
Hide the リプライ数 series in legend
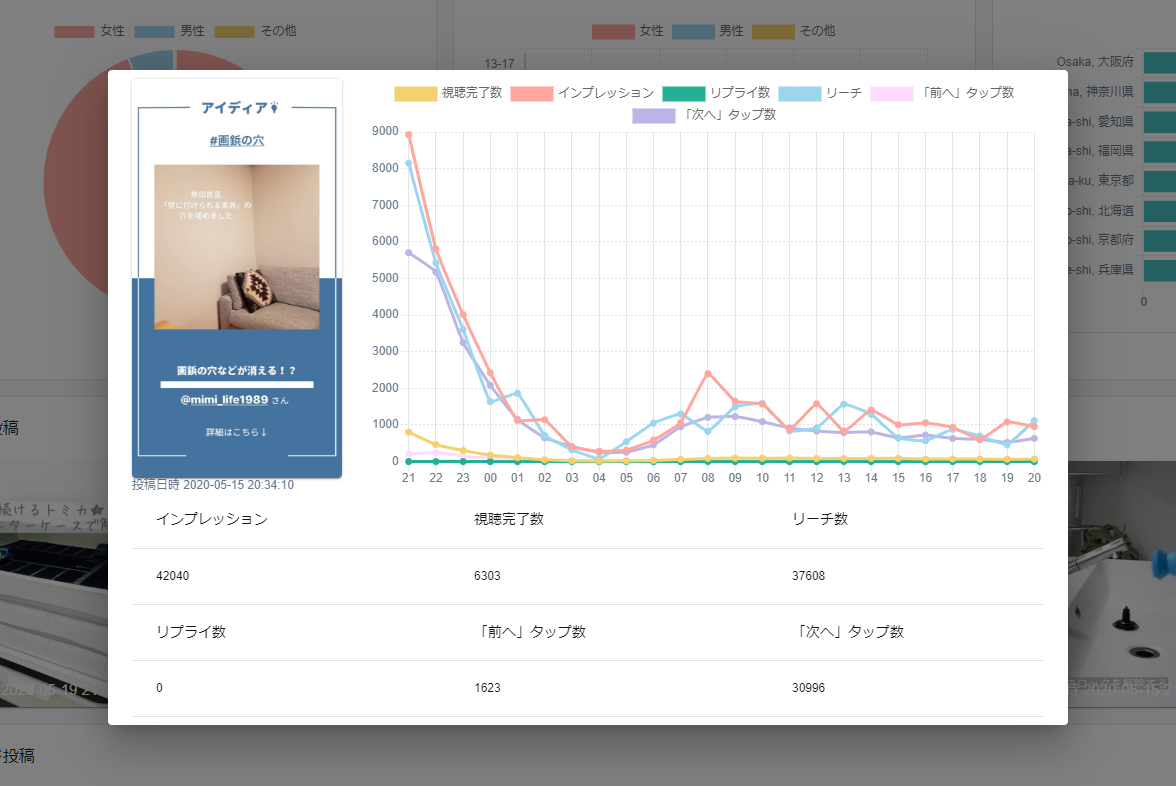[x=683, y=93]
